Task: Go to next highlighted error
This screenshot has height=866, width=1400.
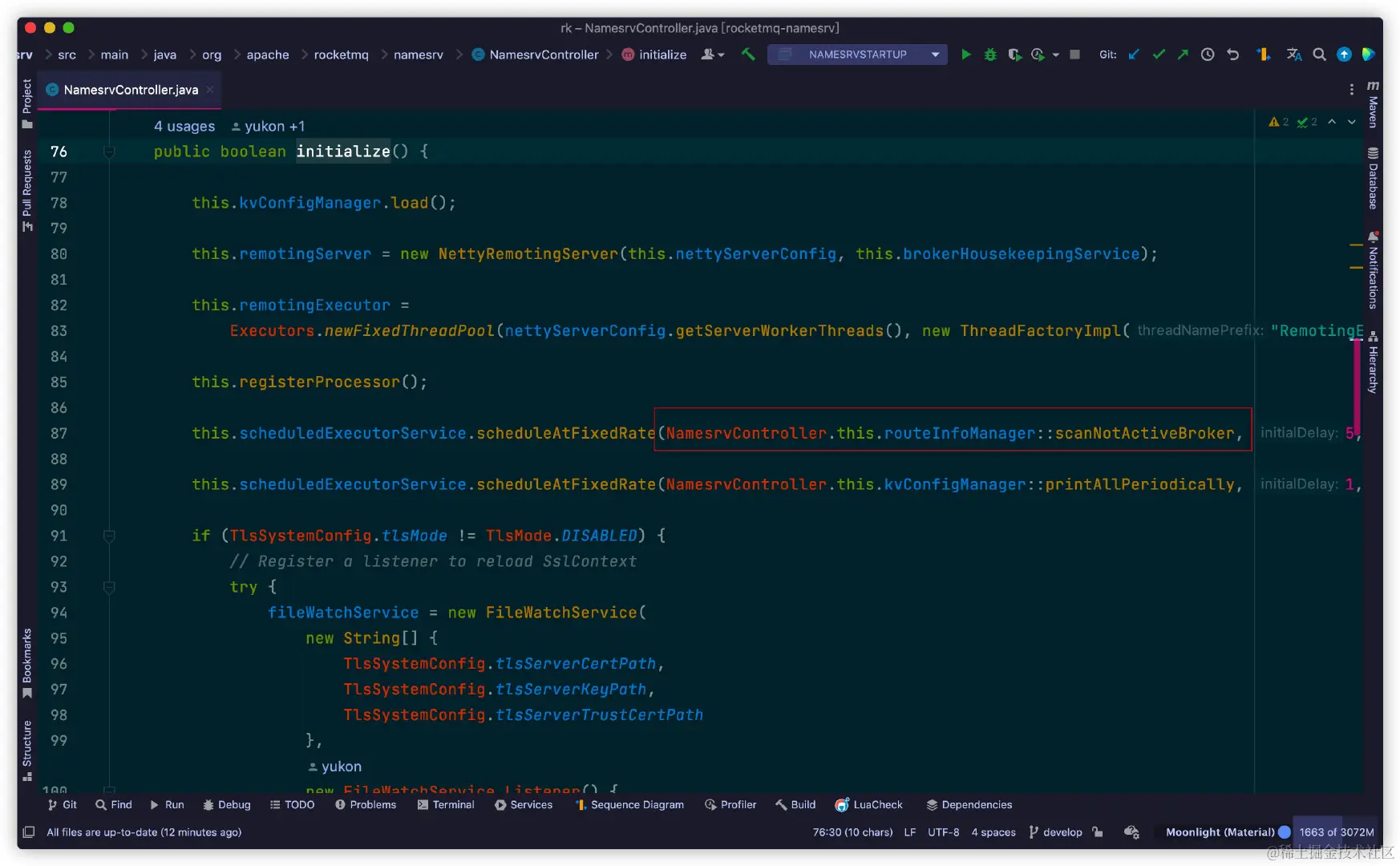Action: [x=1352, y=122]
